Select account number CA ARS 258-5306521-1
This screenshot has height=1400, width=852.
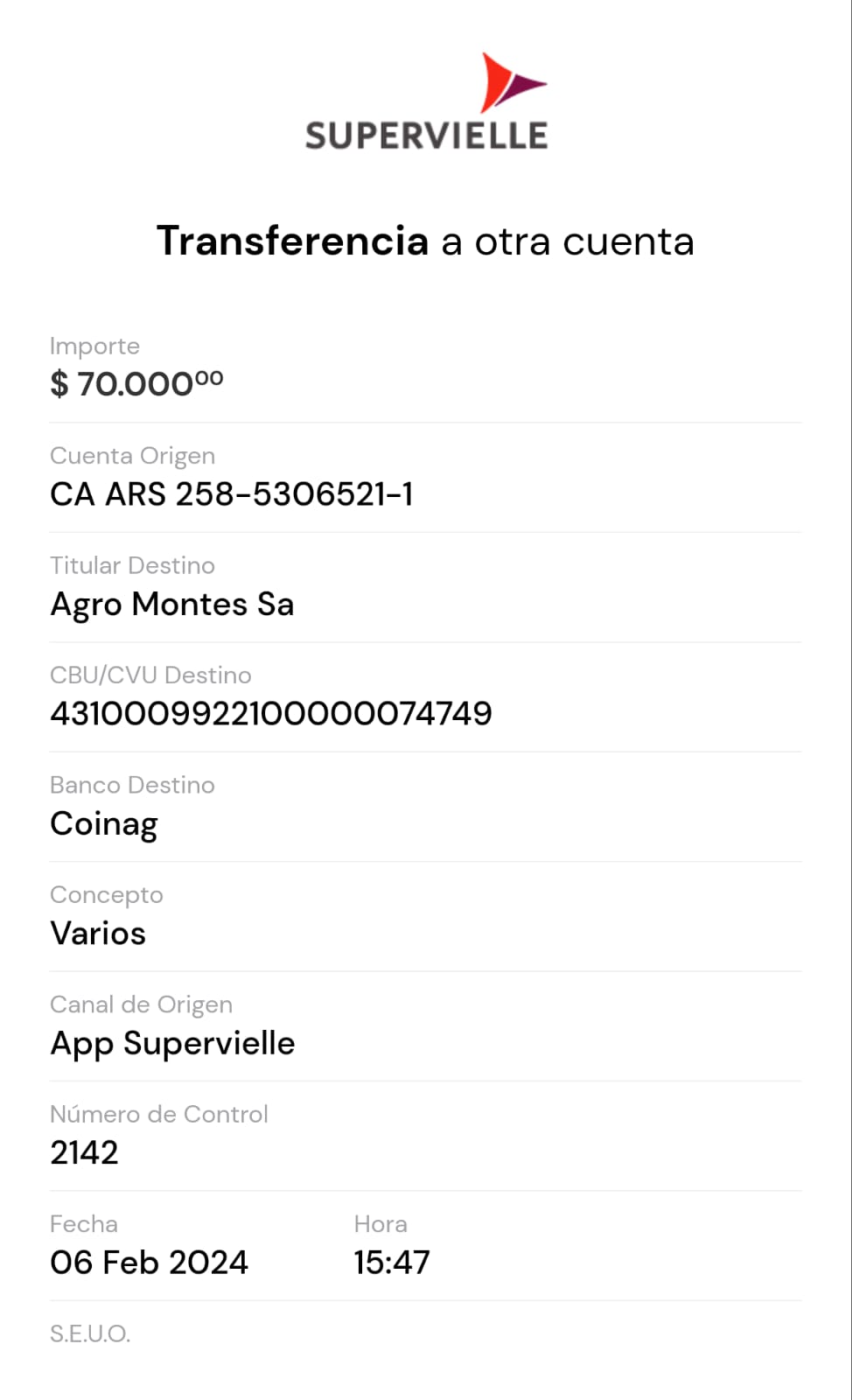232,494
